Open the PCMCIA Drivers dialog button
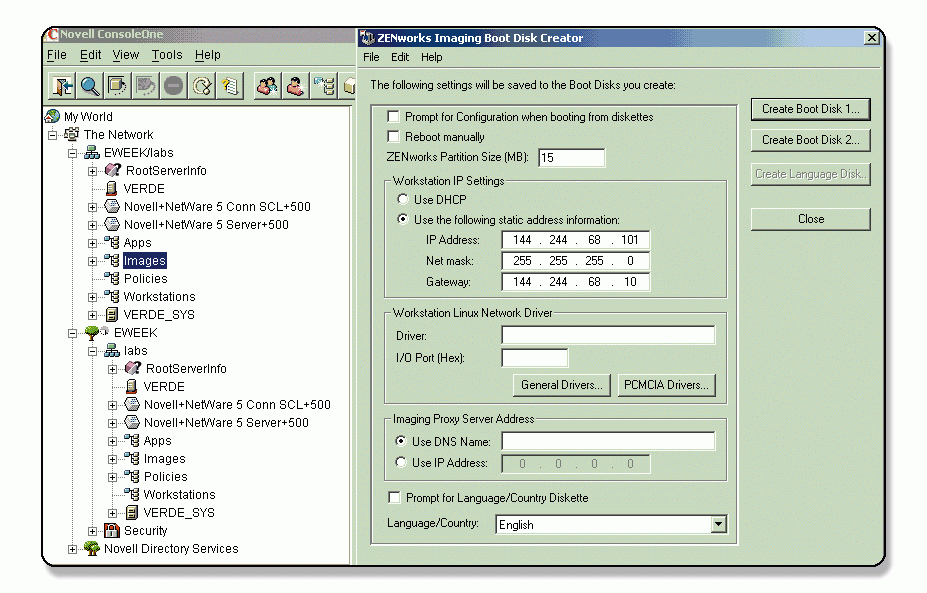The image size is (927, 593). pos(666,385)
